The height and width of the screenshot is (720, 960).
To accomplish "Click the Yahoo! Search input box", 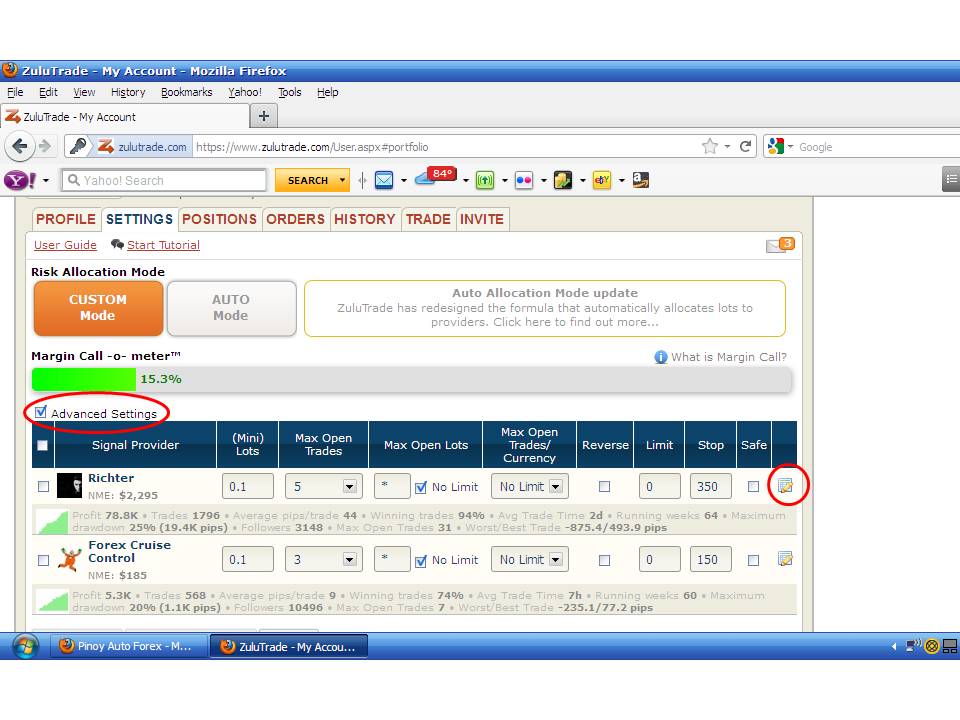I will [x=164, y=180].
